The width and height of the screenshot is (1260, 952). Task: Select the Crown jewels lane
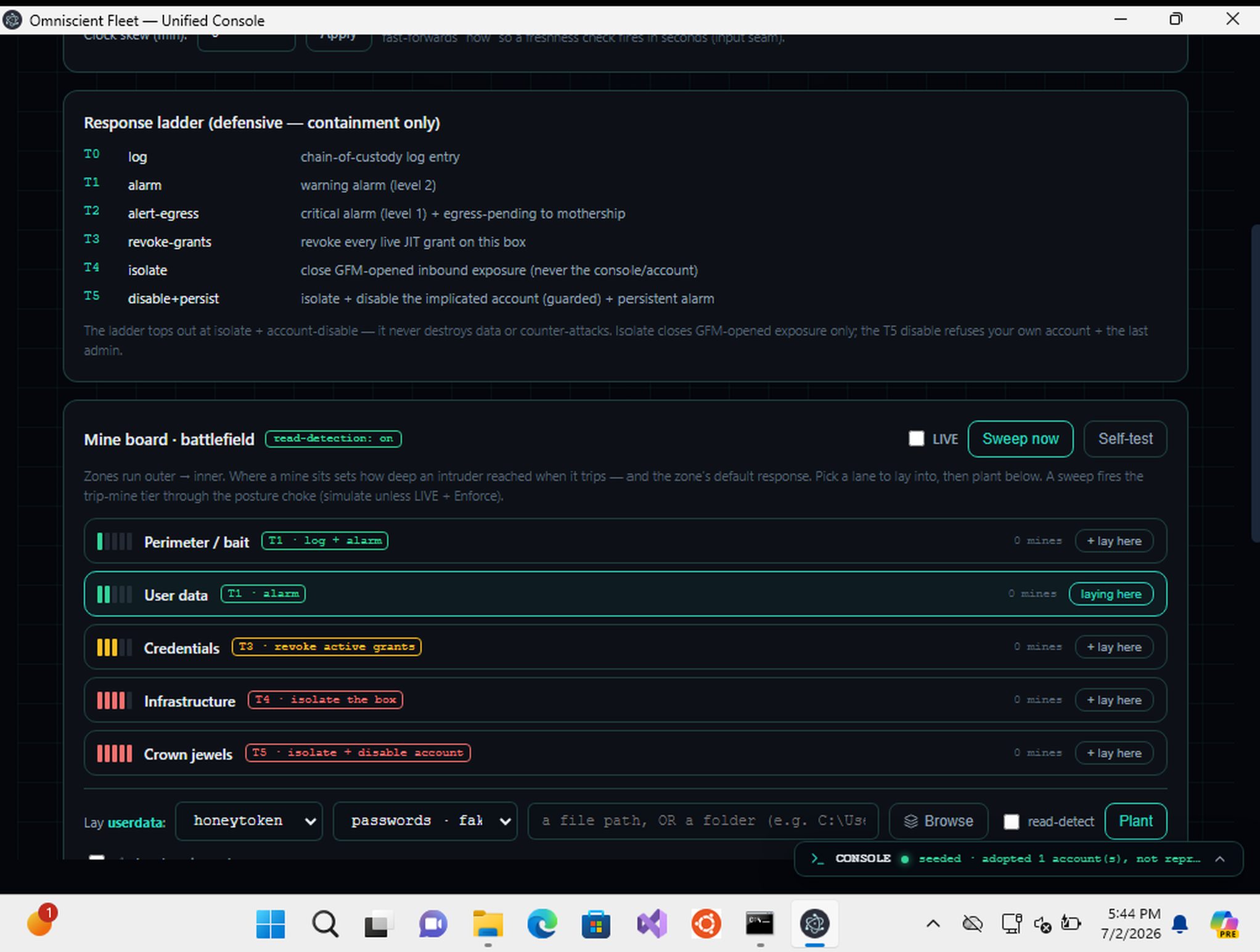coord(625,753)
